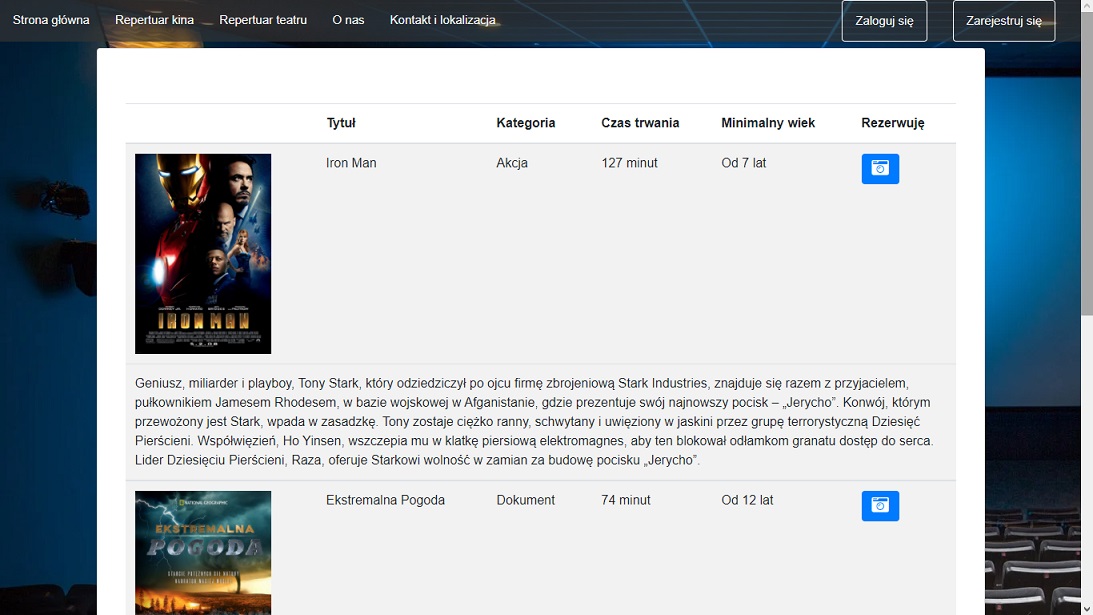Click the Iron Man movie poster

(203, 254)
